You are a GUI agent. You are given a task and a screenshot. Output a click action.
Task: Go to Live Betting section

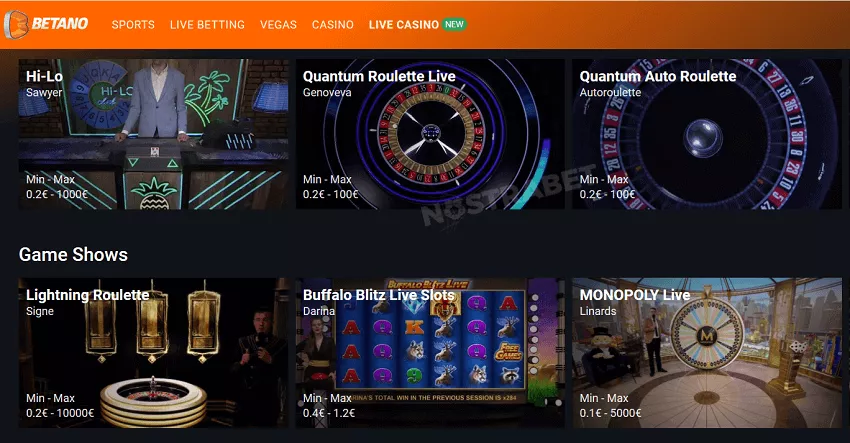point(207,24)
